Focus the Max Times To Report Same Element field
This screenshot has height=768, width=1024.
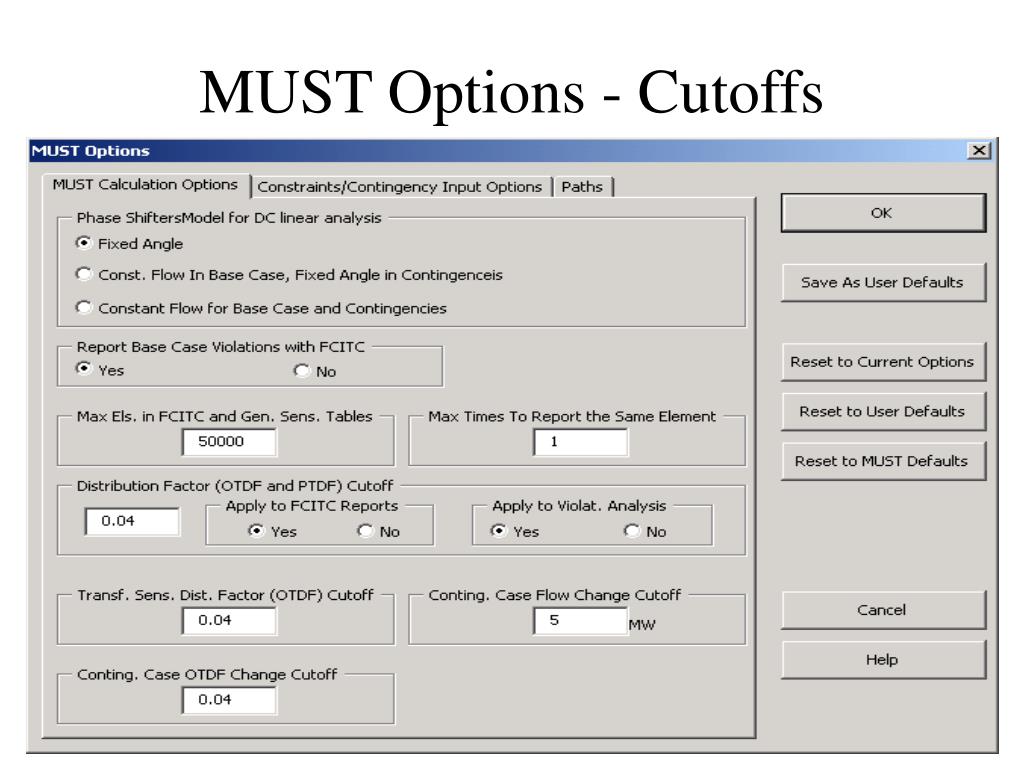(x=581, y=442)
